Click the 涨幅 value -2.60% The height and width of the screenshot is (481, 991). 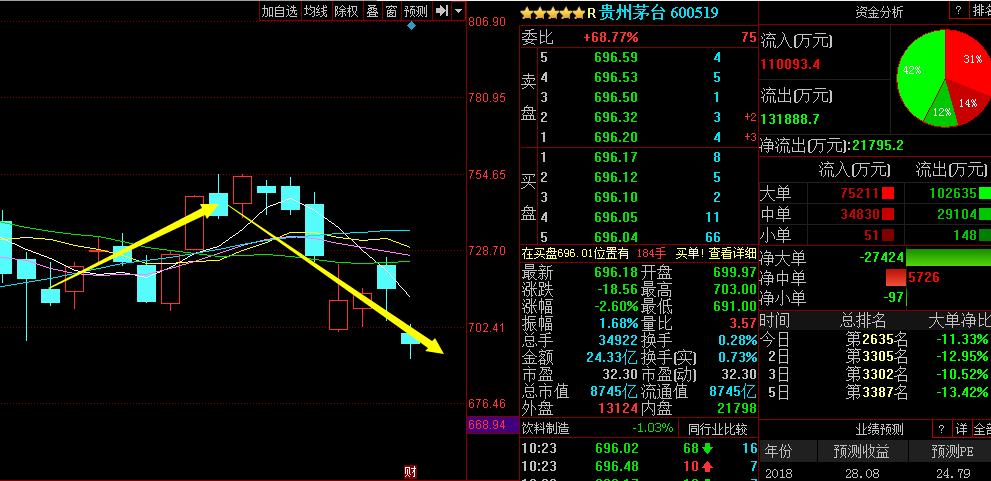point(616,307)
